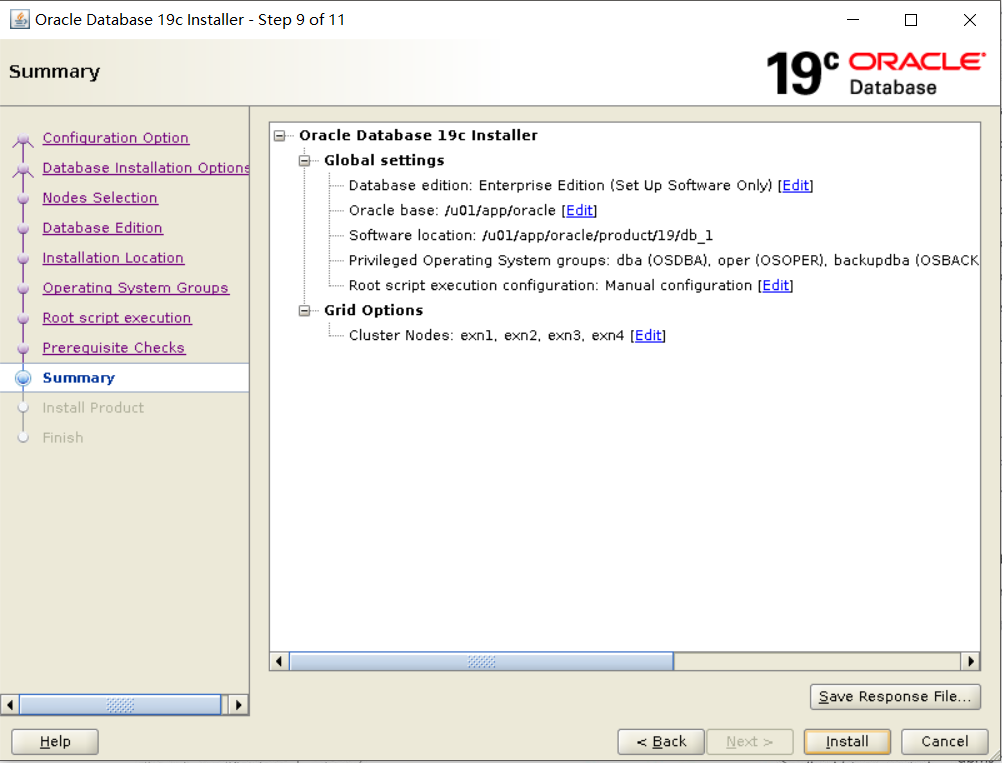The image size is (1002, 763).
Task: Go Back to the previous step
Action: (661, 742)
